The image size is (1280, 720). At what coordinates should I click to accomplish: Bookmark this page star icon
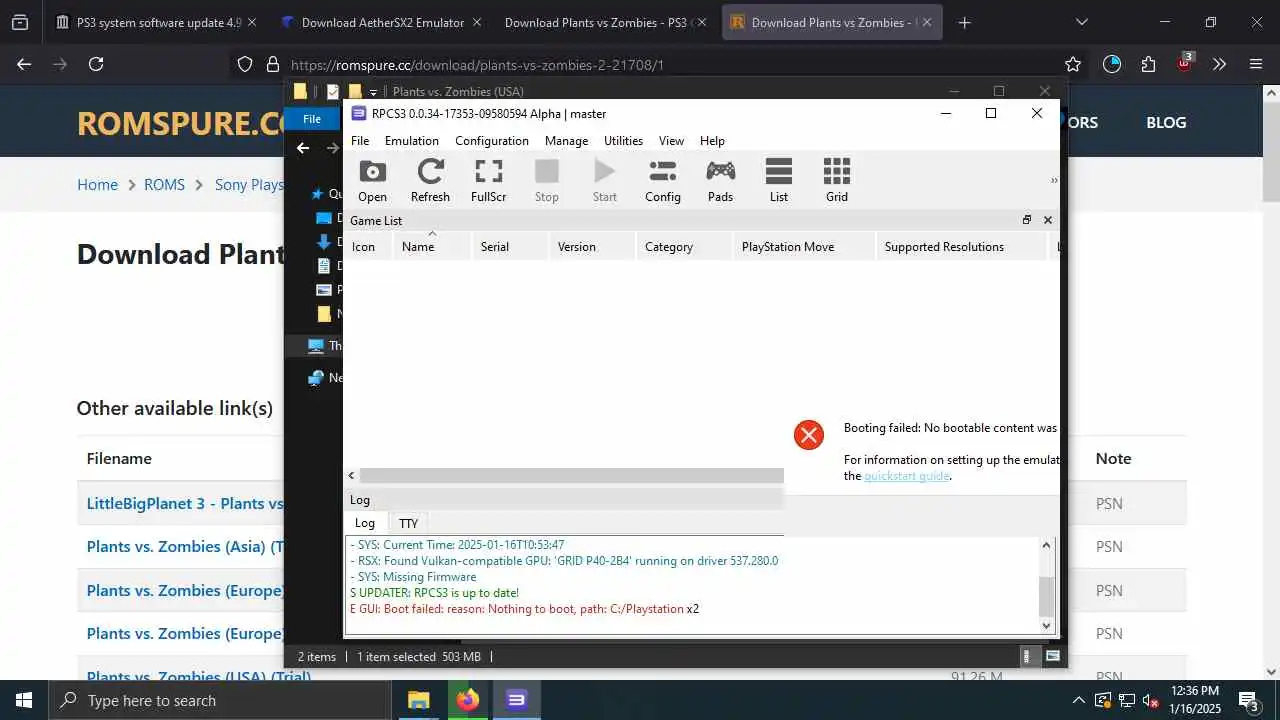tap(1073, 64)
